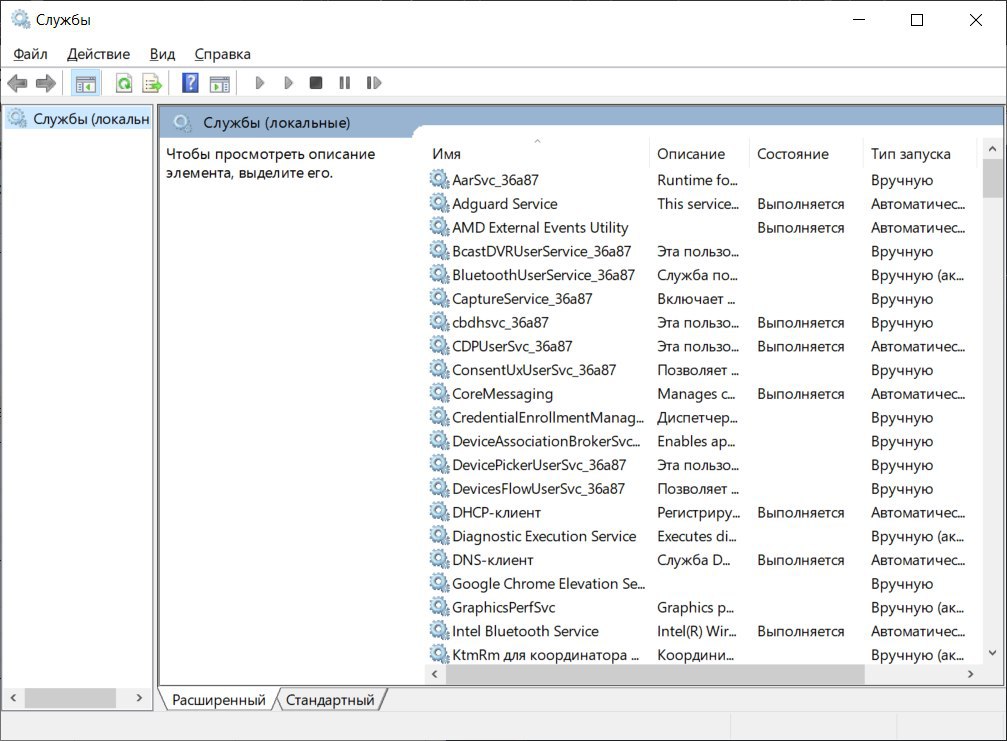
Task: Click Службы (локальные) header magnifier gear icon
Action: (x=182, y=123)
